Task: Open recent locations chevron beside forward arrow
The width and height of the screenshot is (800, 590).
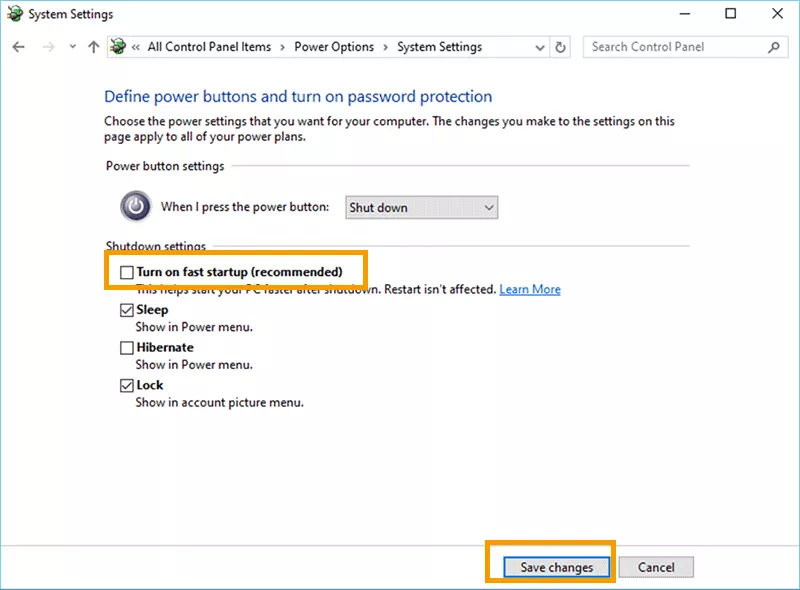Action: pyautogui.click(x=72, y=47)
